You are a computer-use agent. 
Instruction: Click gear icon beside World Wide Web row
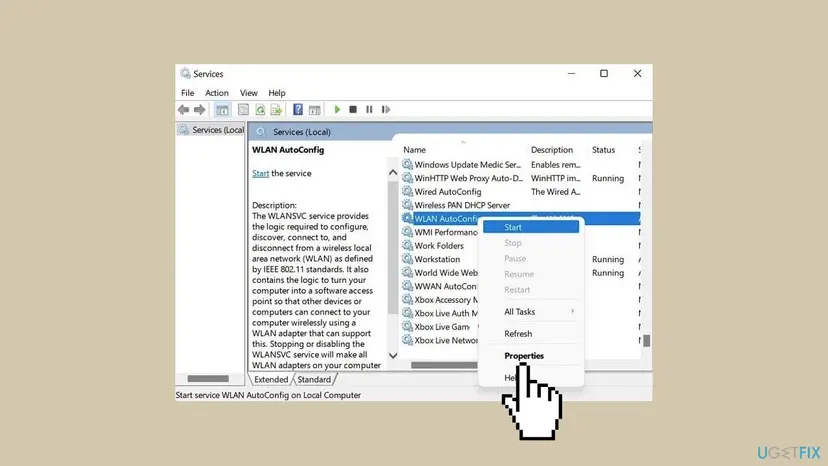pos(407,273)
